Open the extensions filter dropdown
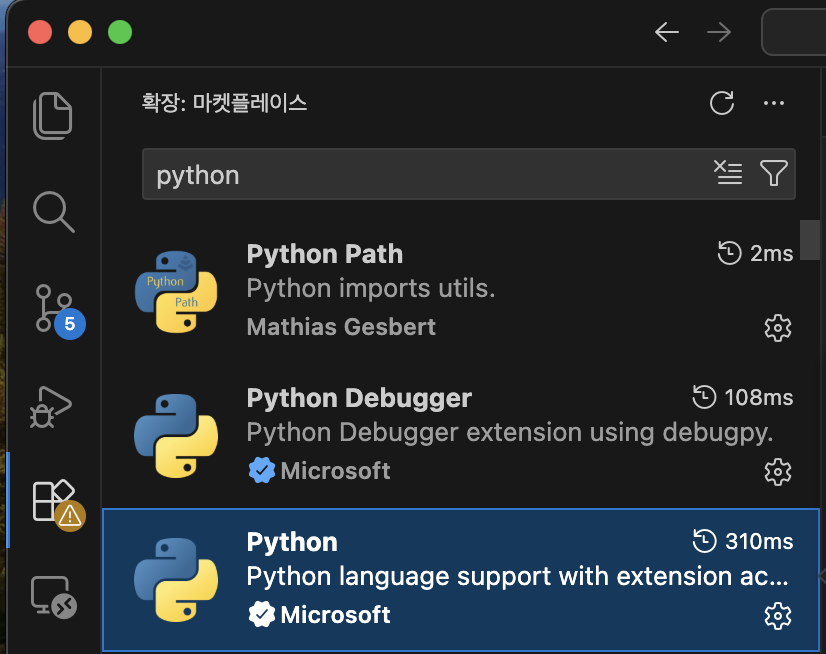The image size is (826, 654). tap(773, 174)
